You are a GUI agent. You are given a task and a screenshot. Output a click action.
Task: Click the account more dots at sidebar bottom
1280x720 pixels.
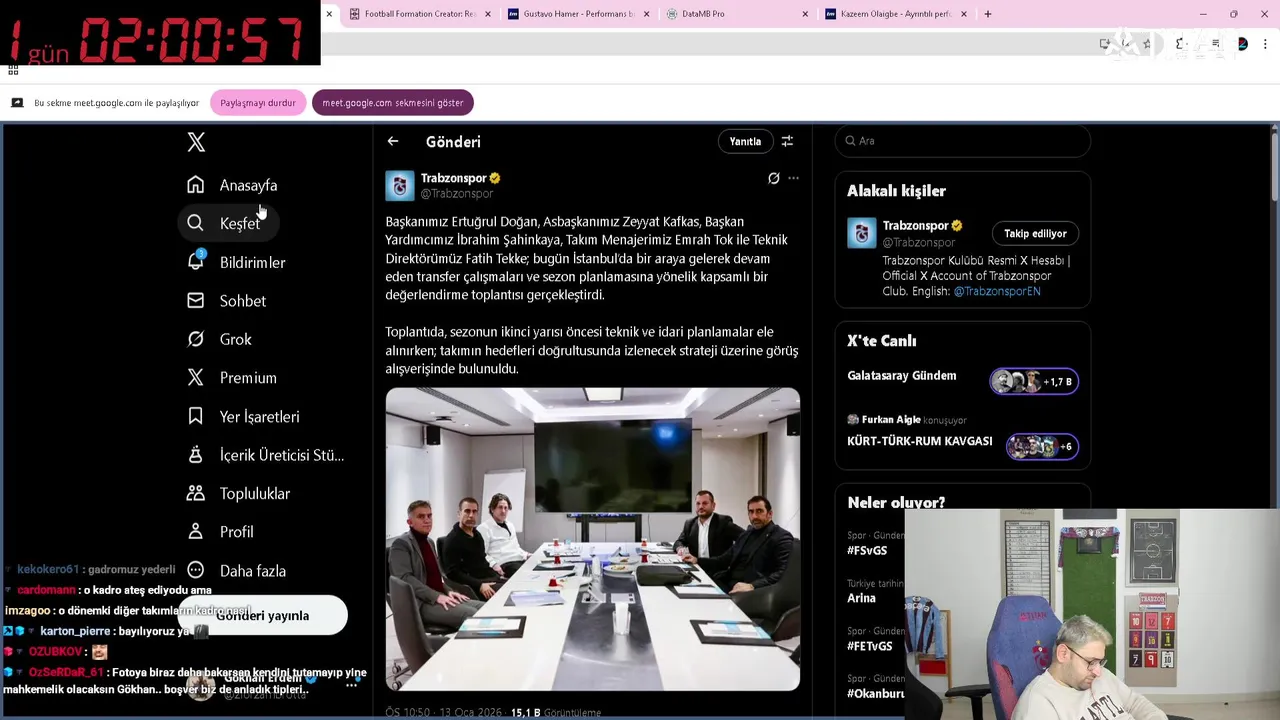pyautogui.click(x=351, y=686)
